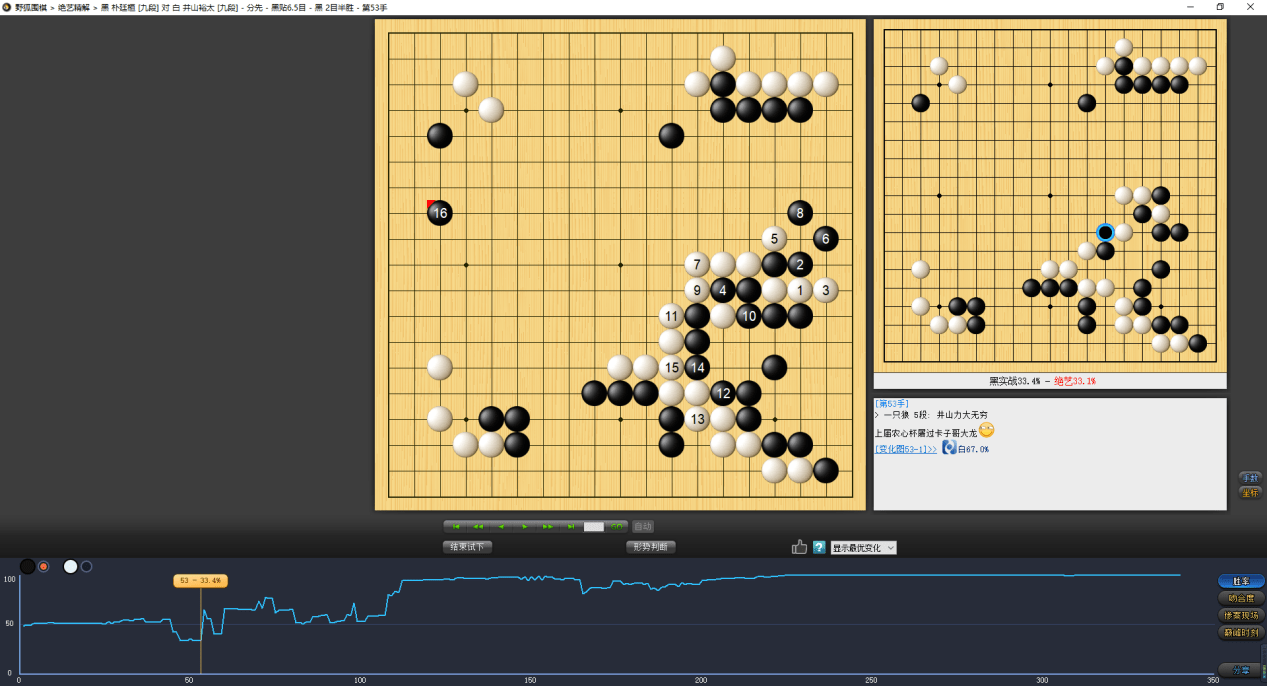The width and height of the screenshot is (1267, 686).
Task: Click the 53 - 33.4% chart marker
Action: 200,581
